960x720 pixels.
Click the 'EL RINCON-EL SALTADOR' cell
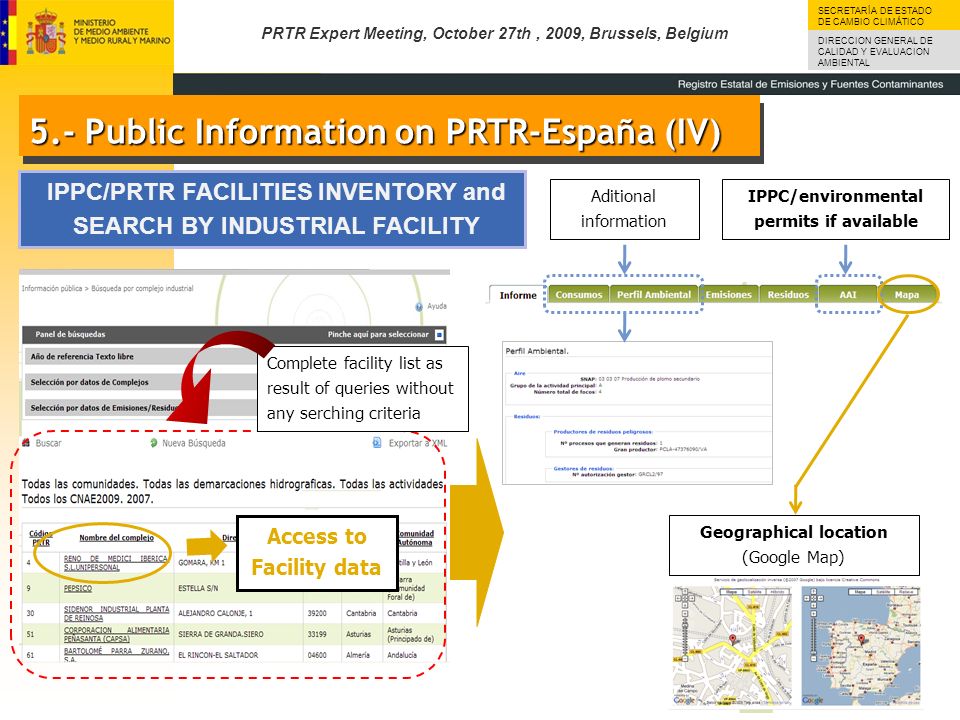(x=218, y=655)
